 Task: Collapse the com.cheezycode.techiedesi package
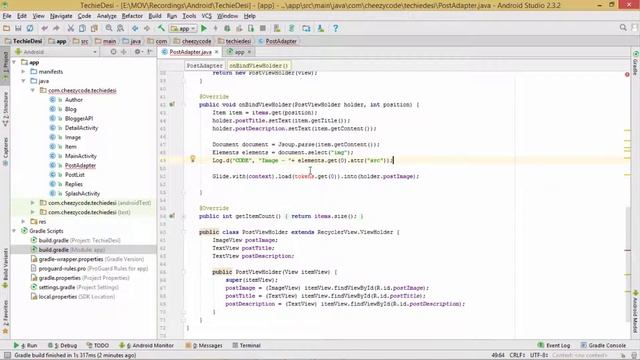(33, 91)
